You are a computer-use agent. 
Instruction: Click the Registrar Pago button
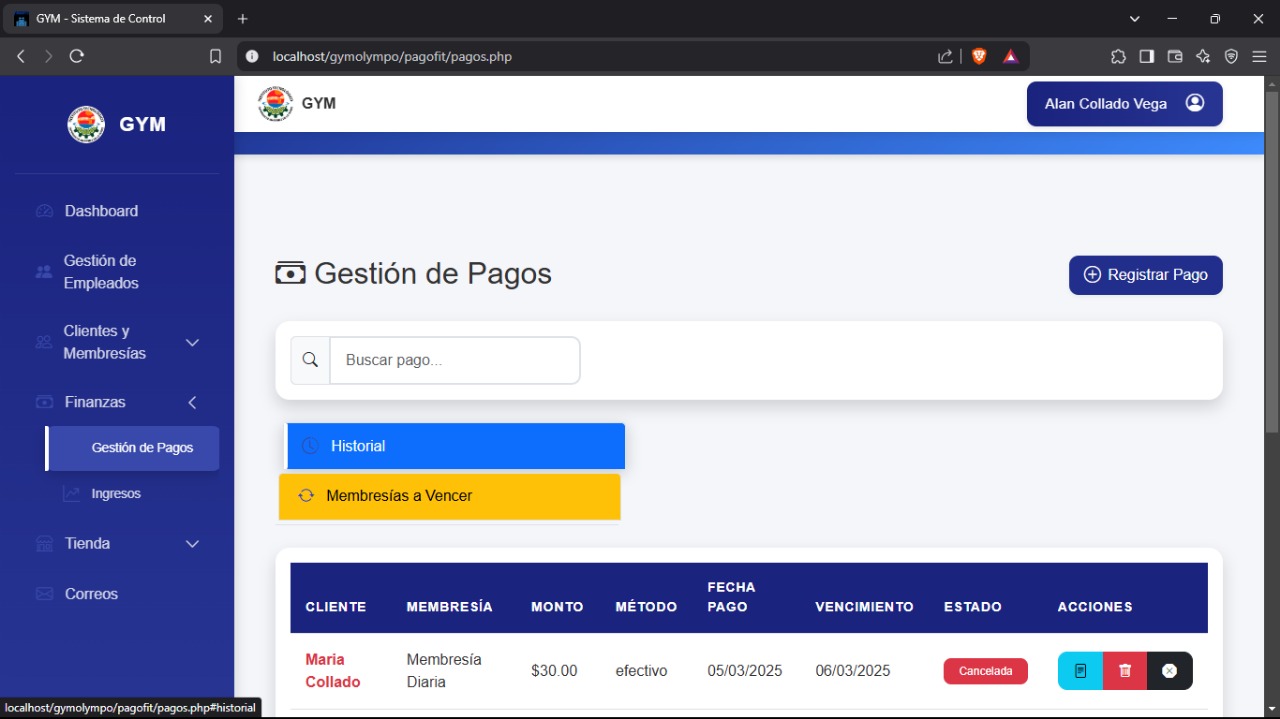(1145, 275)
